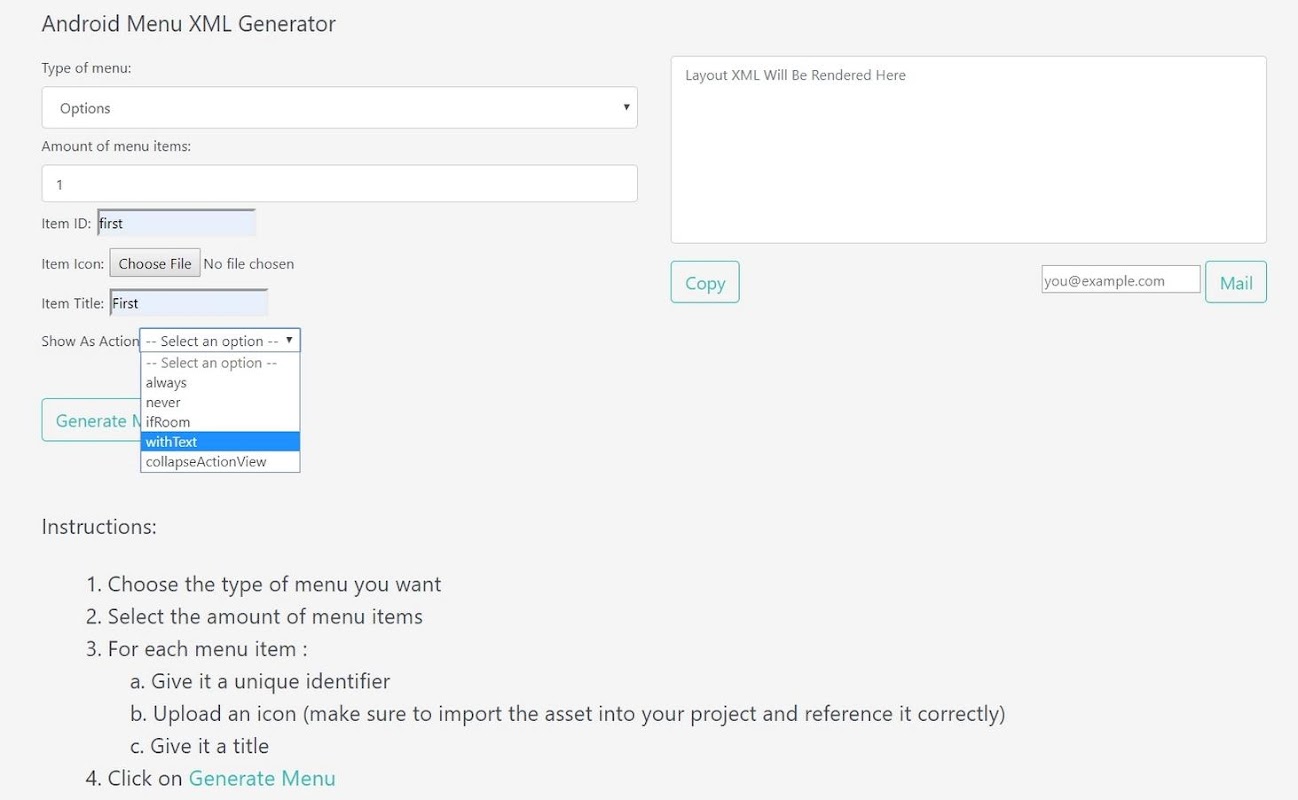Select the '-- Select an option --' placeholder entry
The image size is (1298, 800).
(x=220, y=363)
